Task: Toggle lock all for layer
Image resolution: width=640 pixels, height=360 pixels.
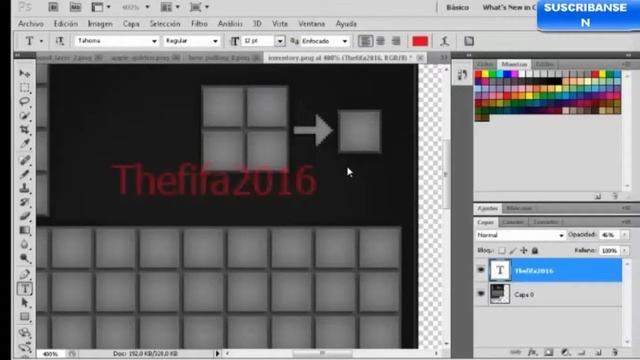Action: (535, 251)
